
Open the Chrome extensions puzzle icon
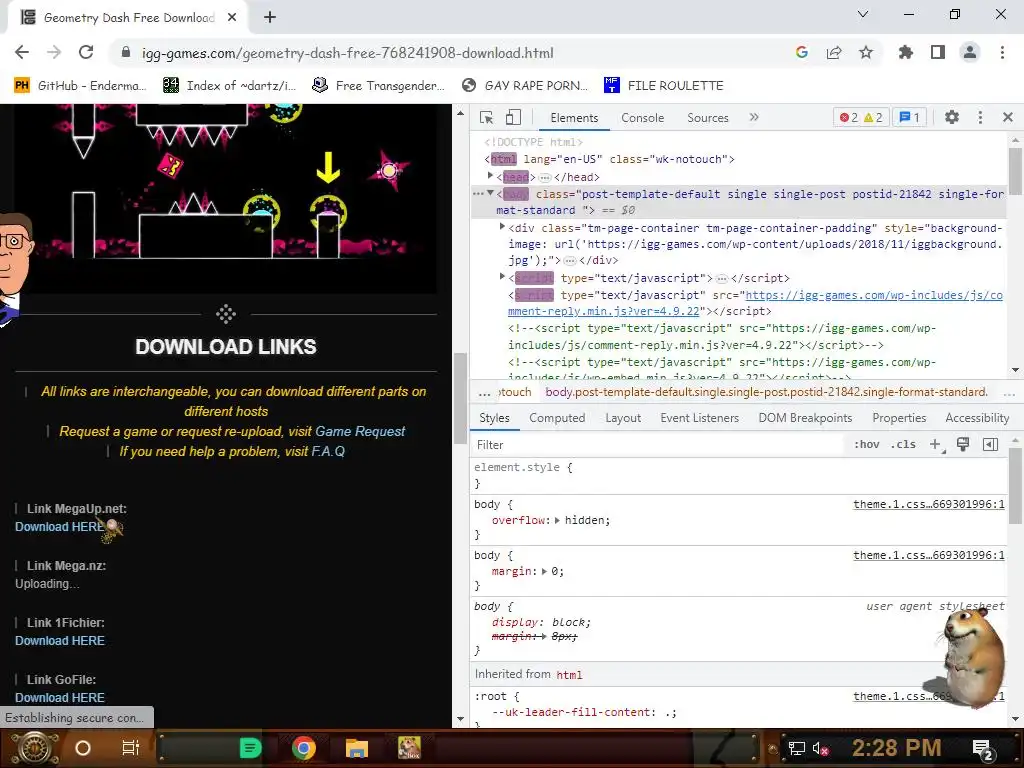click(905, 52)
